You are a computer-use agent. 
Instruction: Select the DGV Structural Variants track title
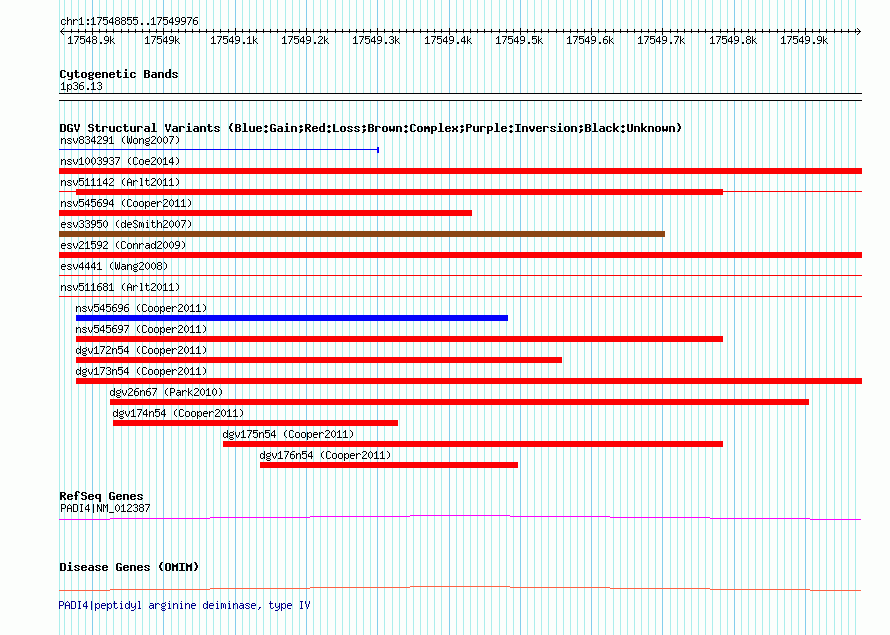(x=370, y=128)
